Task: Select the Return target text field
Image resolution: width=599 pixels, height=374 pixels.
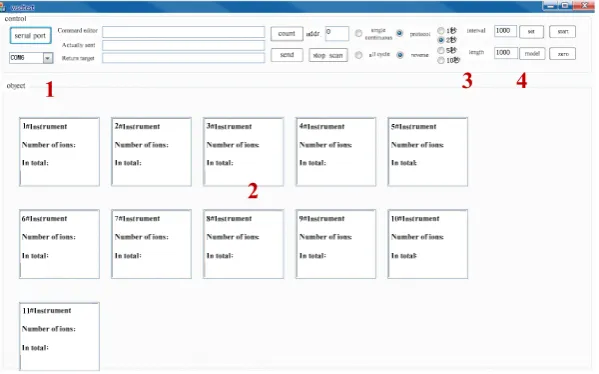Action: [183, 58]
